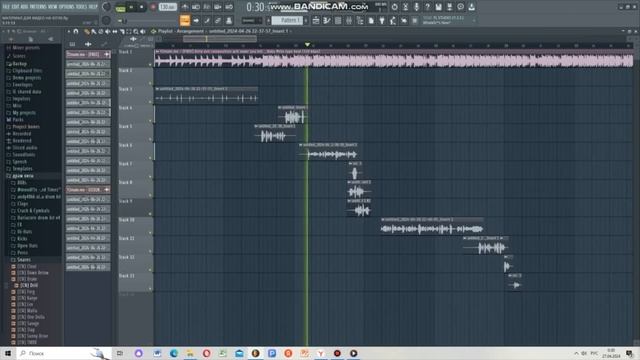Select the pencil draw tool in playlist

coord(87,31)
